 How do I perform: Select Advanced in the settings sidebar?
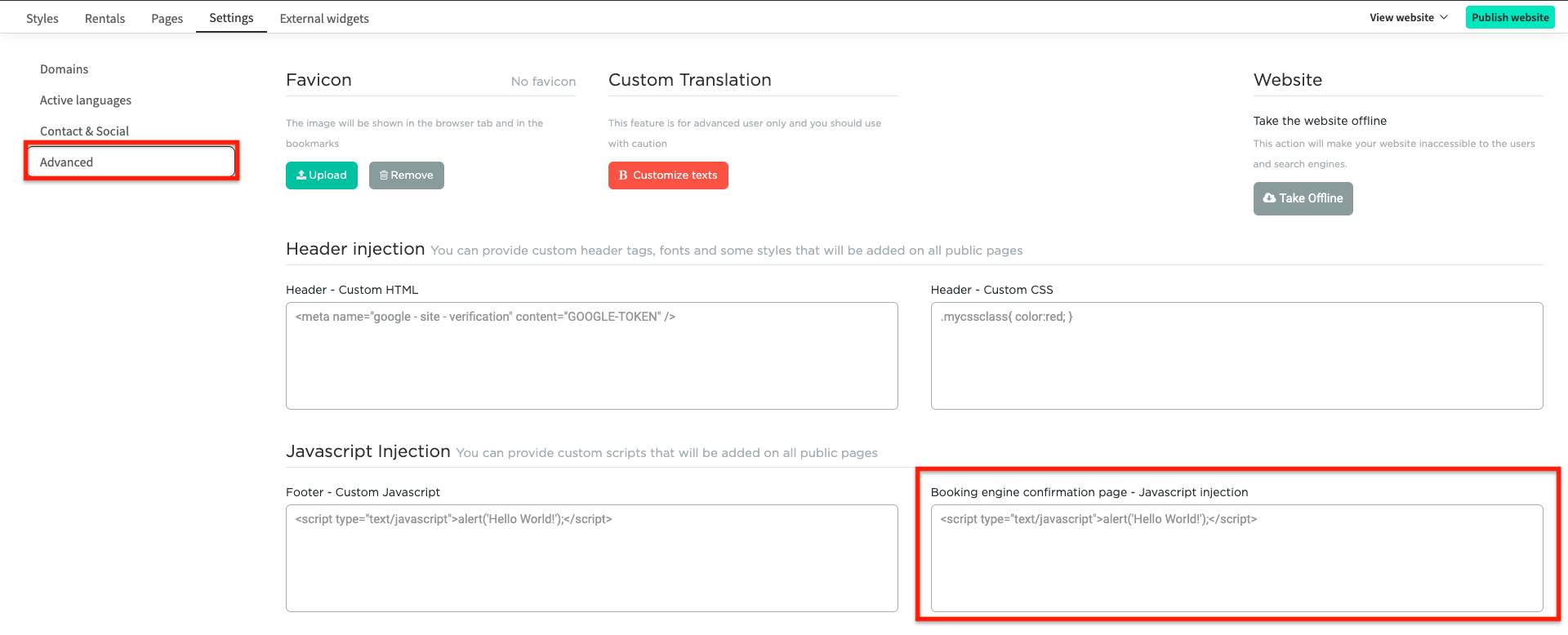coord(67,162)
